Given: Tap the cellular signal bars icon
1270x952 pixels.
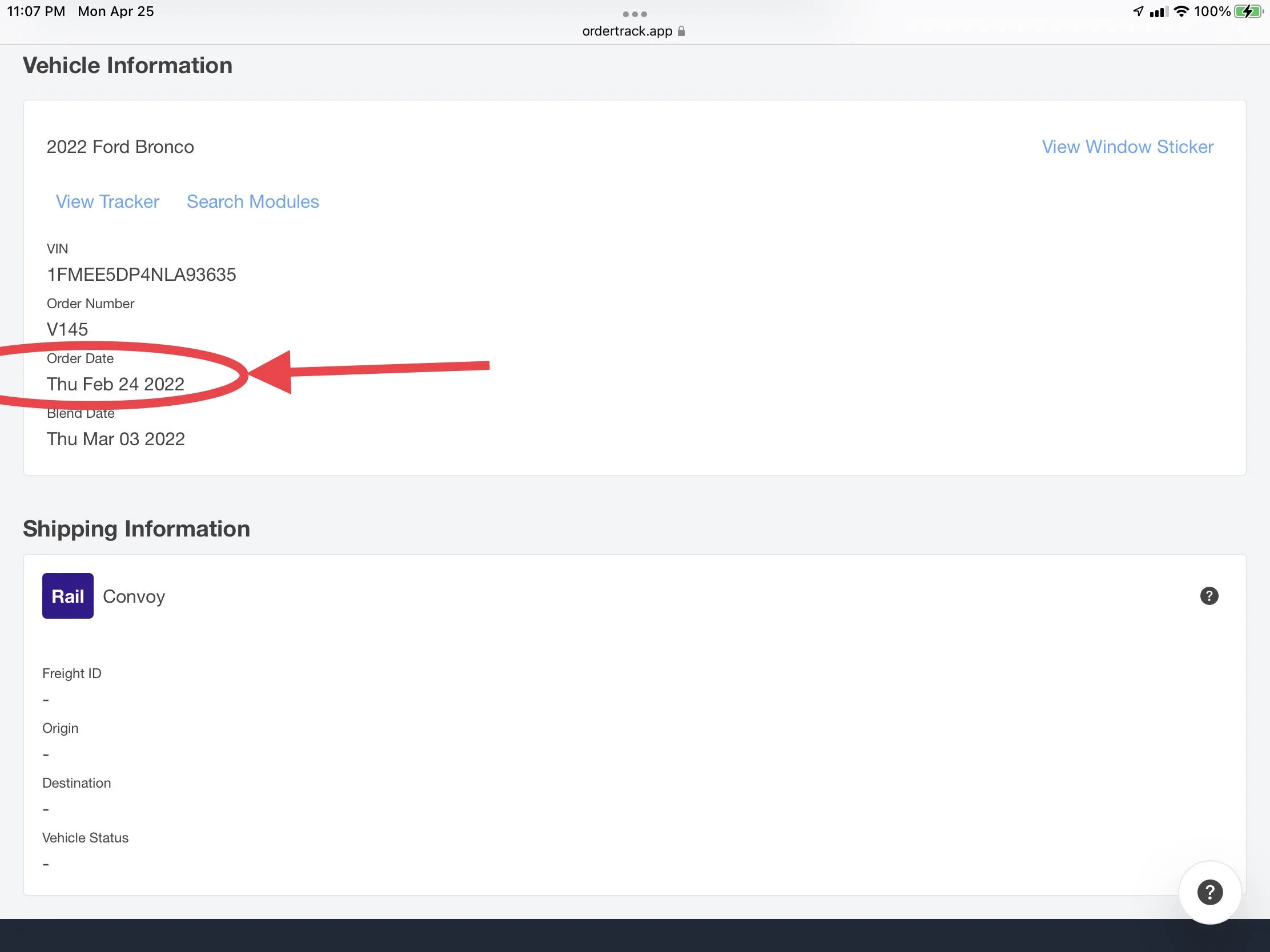Looking at the screenshot, I should tap(1159, 11).
